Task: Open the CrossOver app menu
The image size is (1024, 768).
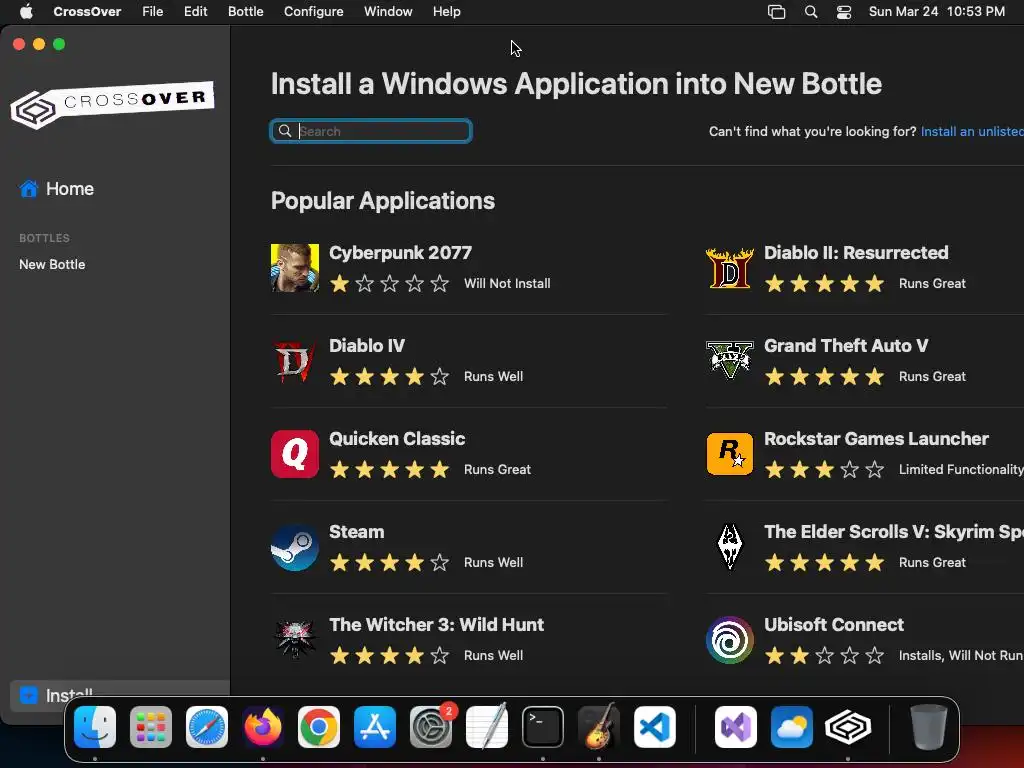Action: (87, 11)
